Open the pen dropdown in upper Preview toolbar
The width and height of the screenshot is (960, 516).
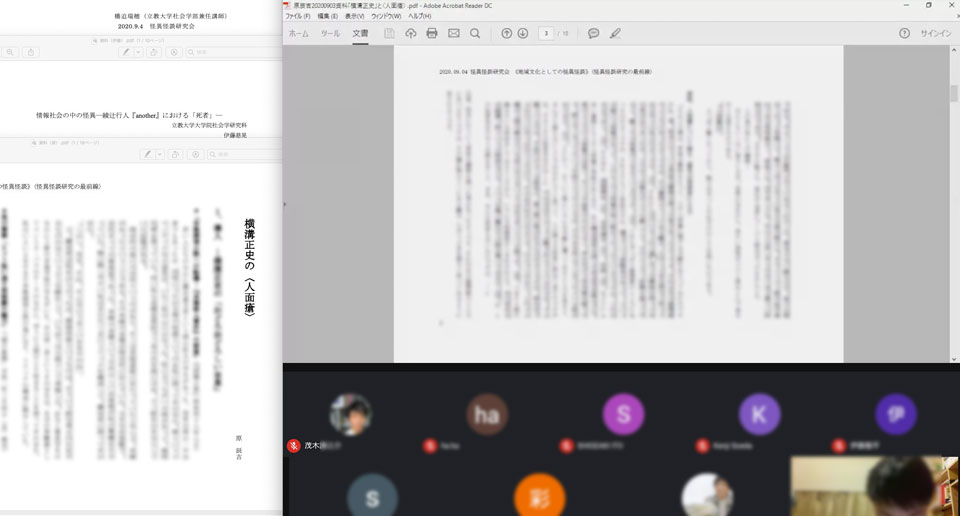[x=138, y=52]
